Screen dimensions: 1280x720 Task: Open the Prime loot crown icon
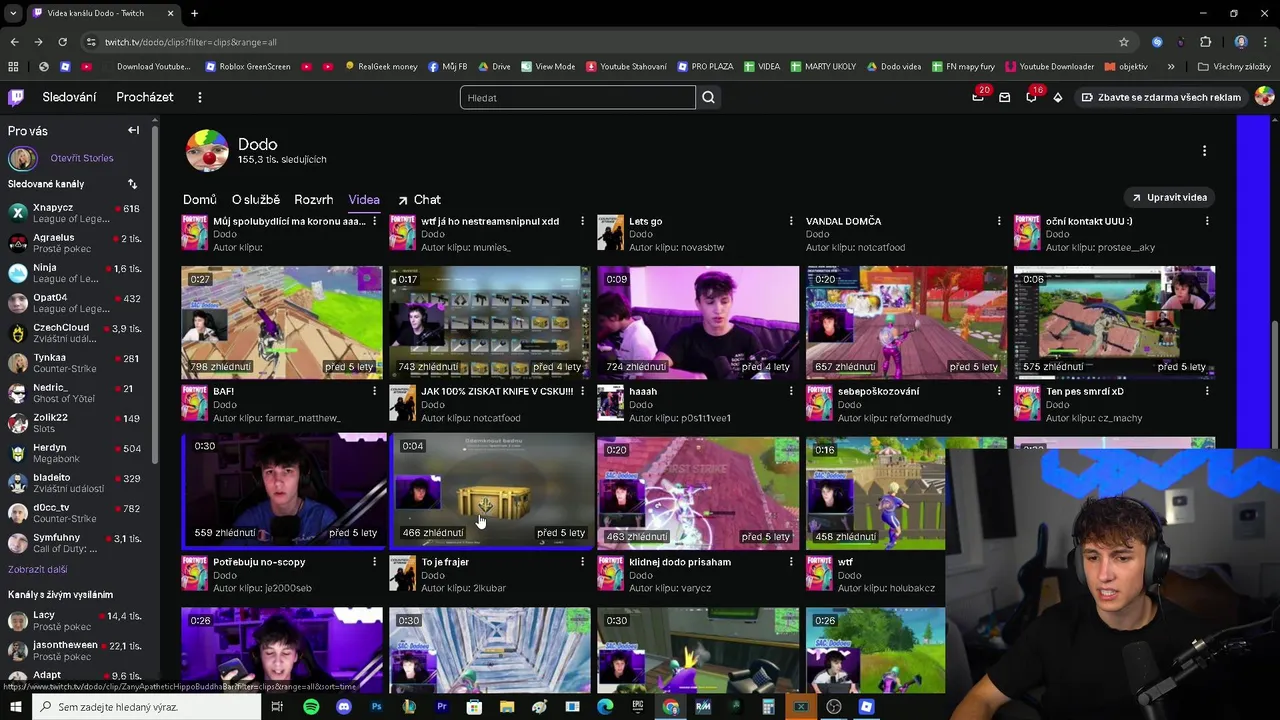click(x=978, y=97)
